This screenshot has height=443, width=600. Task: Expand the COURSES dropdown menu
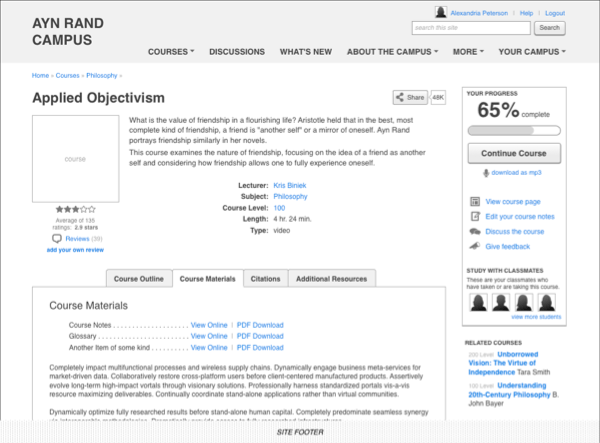tap(171, 52)
